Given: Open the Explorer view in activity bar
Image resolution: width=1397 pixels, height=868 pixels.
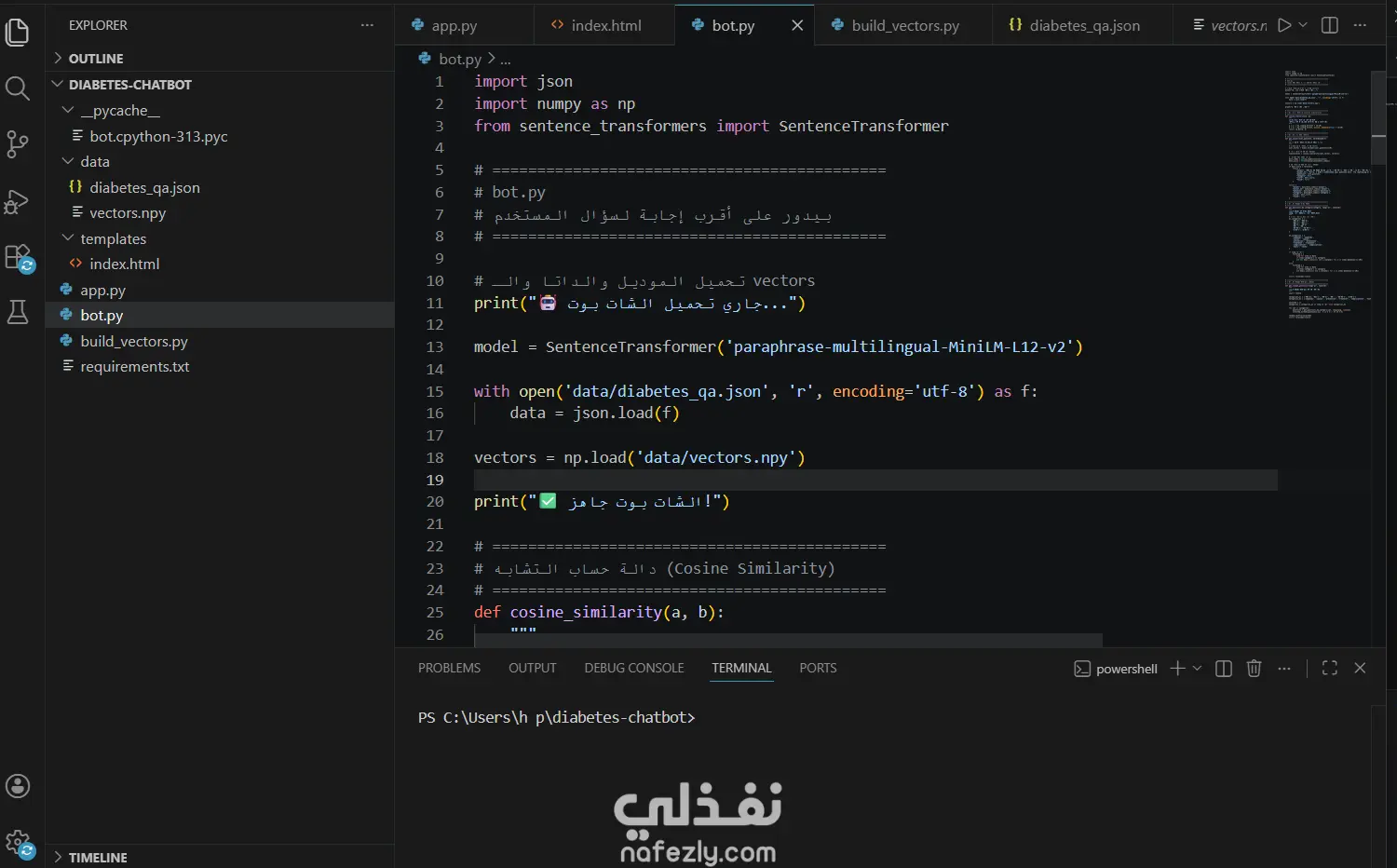Looking at the screenshot, I should coord(18,32).
